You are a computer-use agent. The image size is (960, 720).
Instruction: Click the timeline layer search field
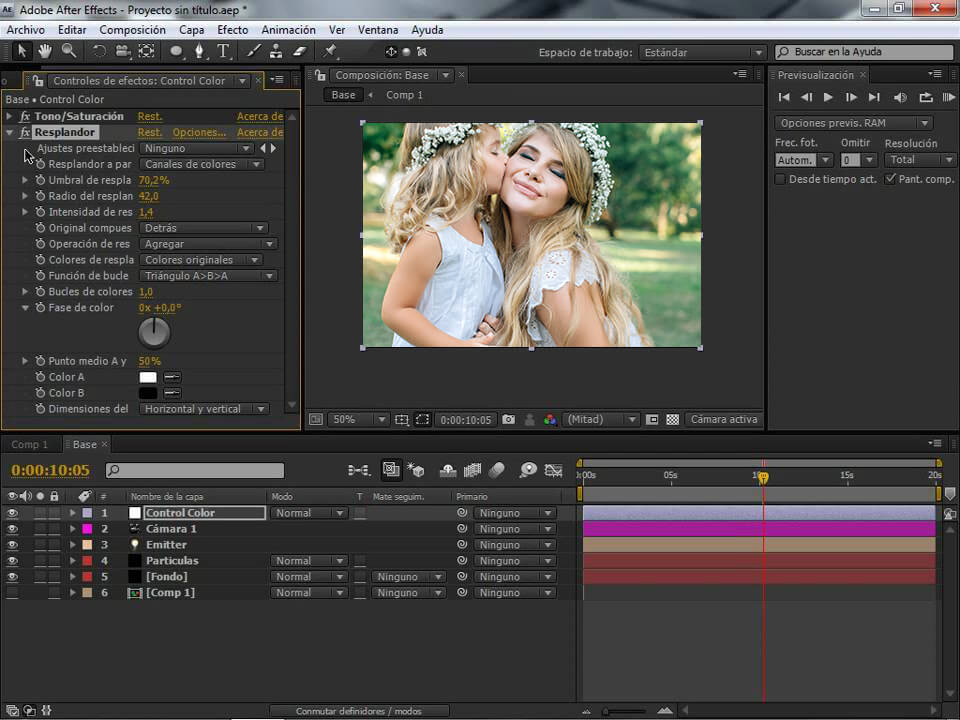(x=200, y=470)
